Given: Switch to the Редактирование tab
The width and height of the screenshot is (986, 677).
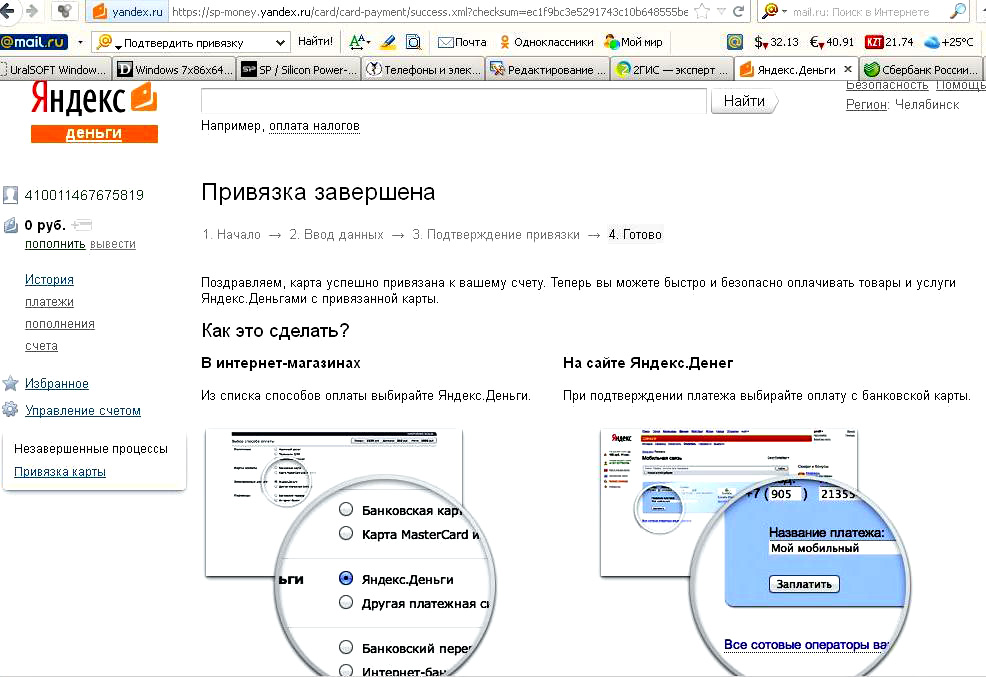Looking at the screenshot, I should pos(548,70).
